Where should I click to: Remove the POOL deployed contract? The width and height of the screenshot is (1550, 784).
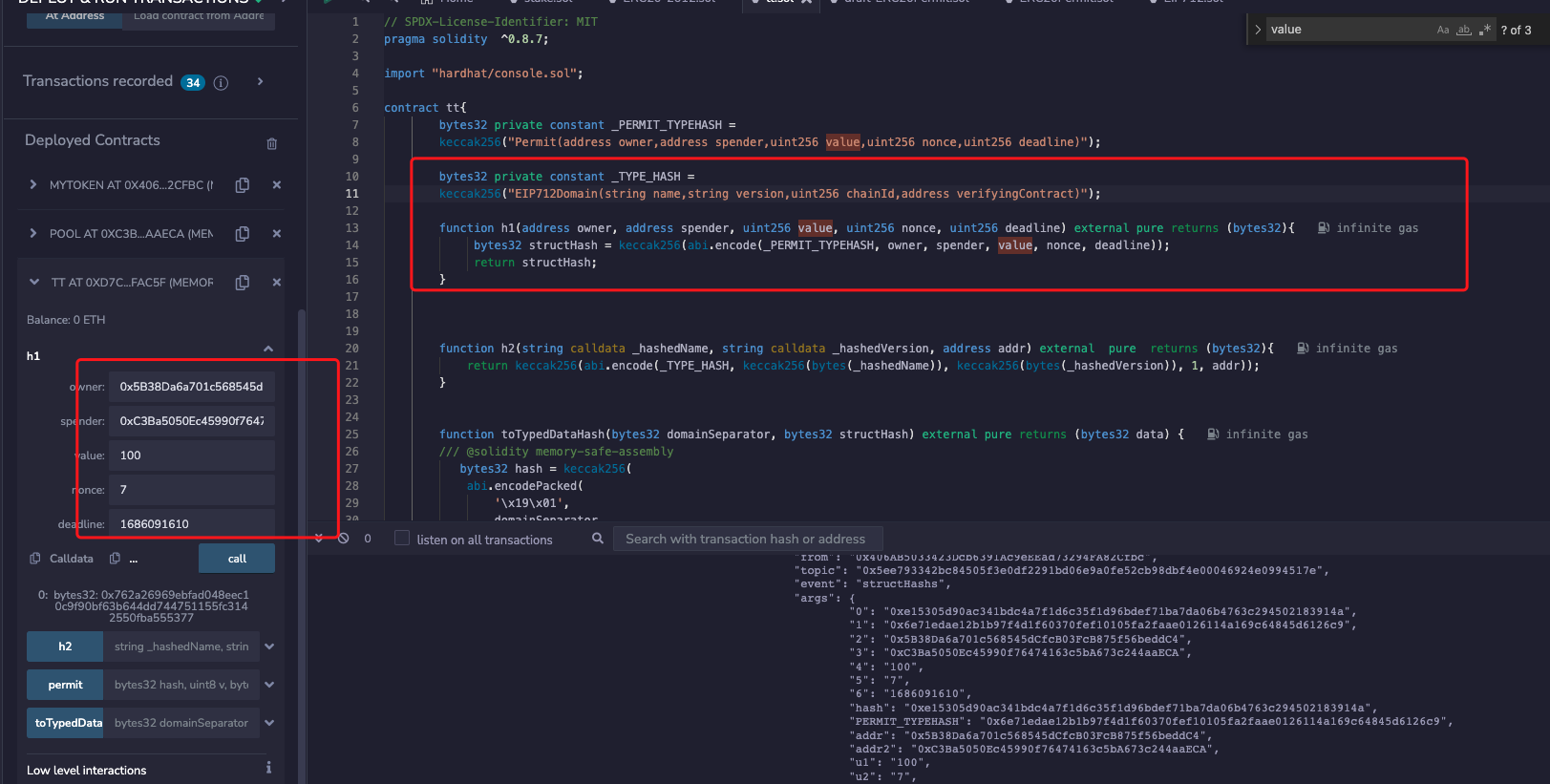coord(277,234)
